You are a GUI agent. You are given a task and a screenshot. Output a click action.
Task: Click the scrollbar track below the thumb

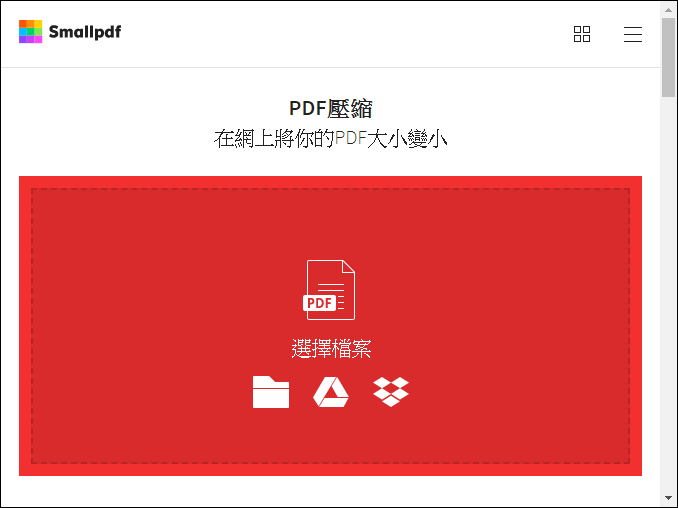[668, 294]
